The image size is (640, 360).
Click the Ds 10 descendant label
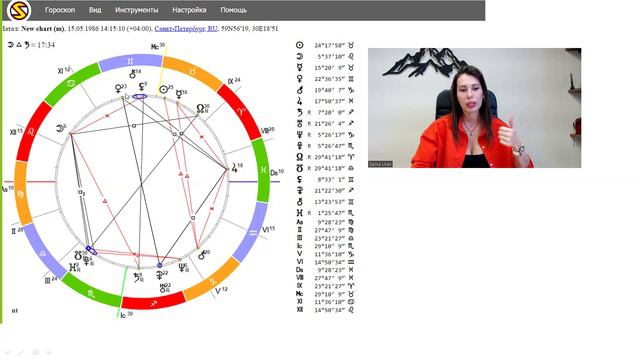pyautogui.click(x=277, y=172)
